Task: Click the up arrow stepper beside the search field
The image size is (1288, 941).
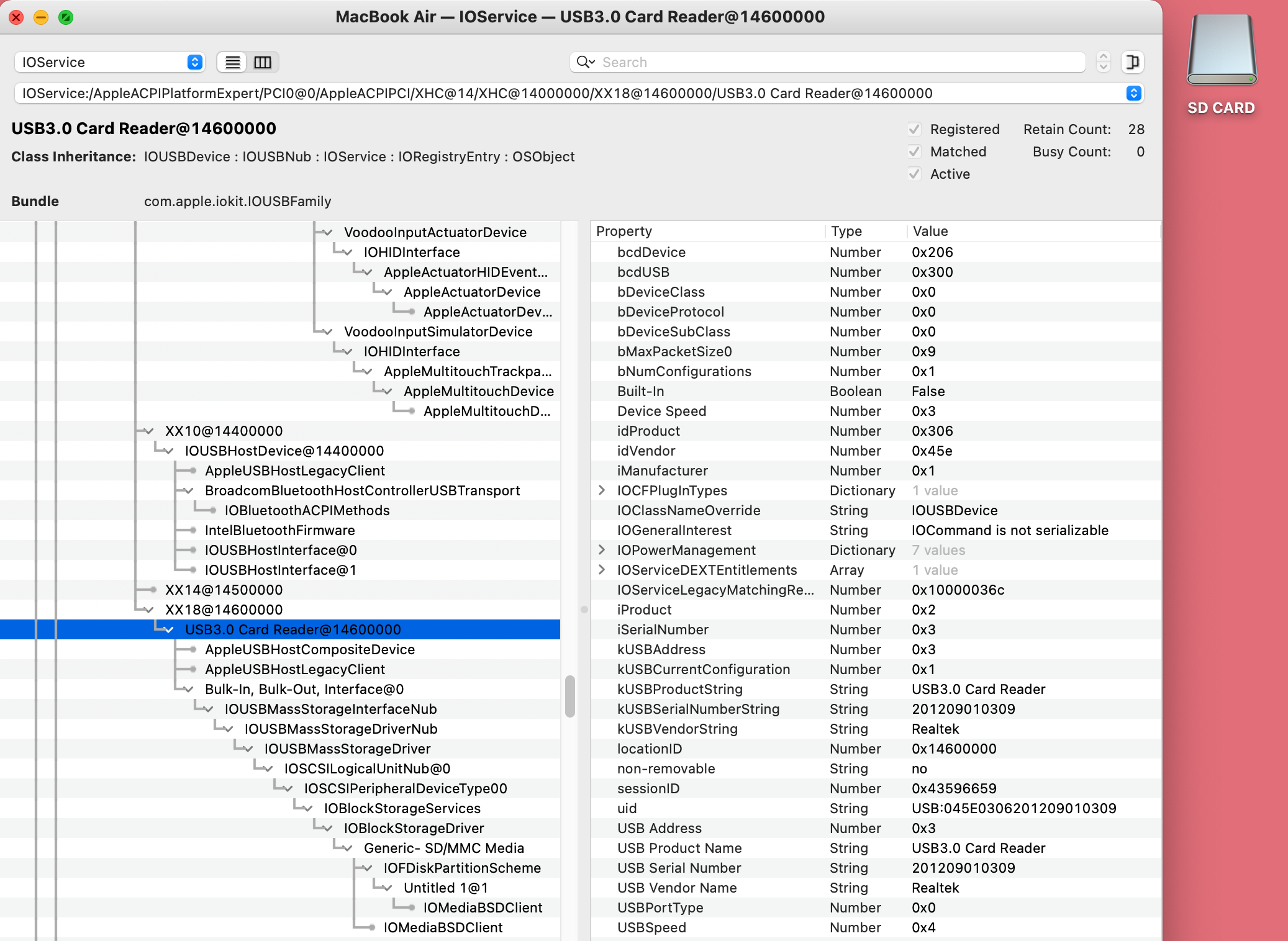Action: tap(1103, 56)
